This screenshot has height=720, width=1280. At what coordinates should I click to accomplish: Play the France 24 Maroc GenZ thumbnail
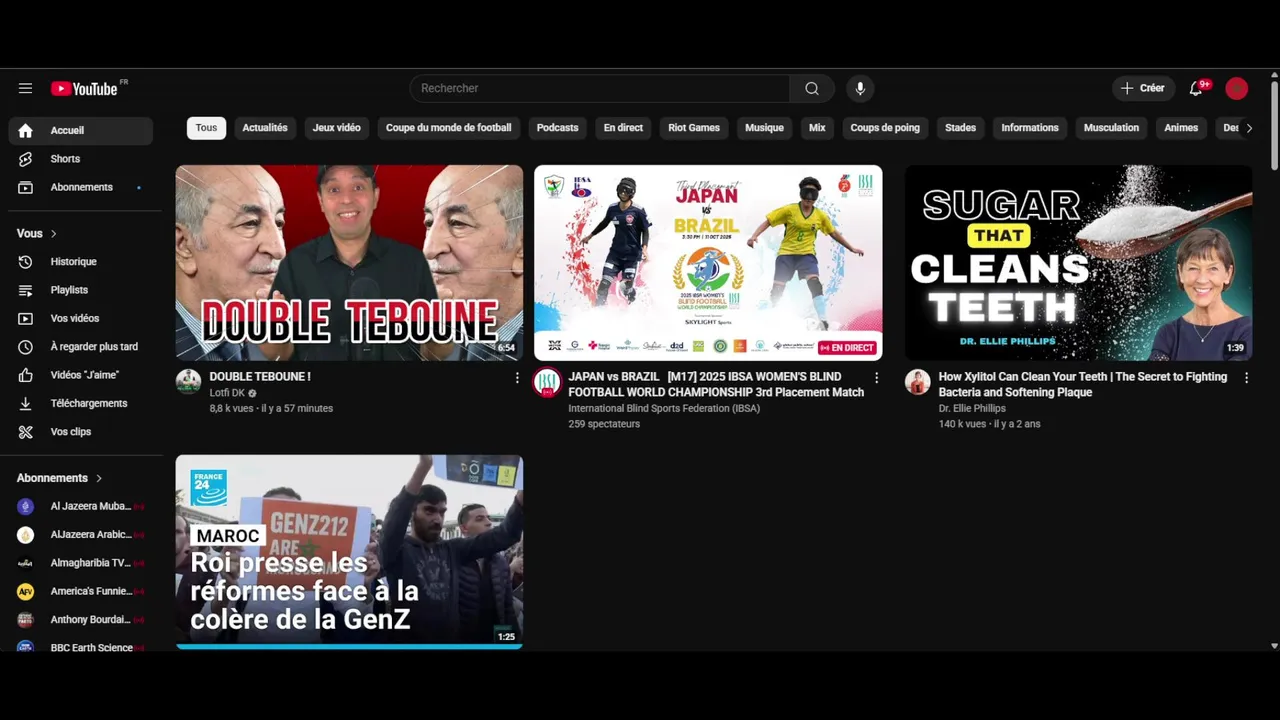click(x=349, y=552)
